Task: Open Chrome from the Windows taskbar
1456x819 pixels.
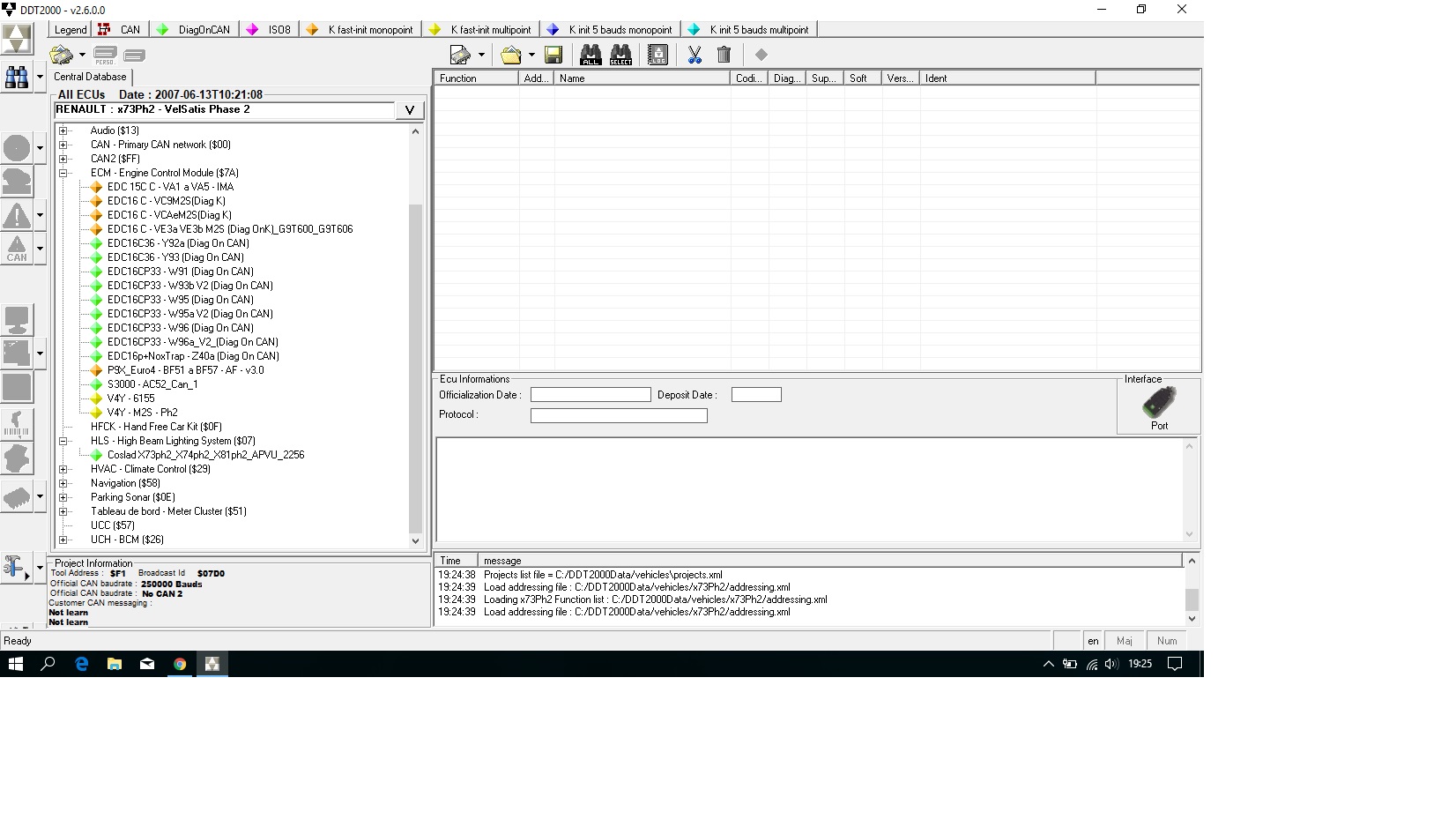Action: pos(180,664)
